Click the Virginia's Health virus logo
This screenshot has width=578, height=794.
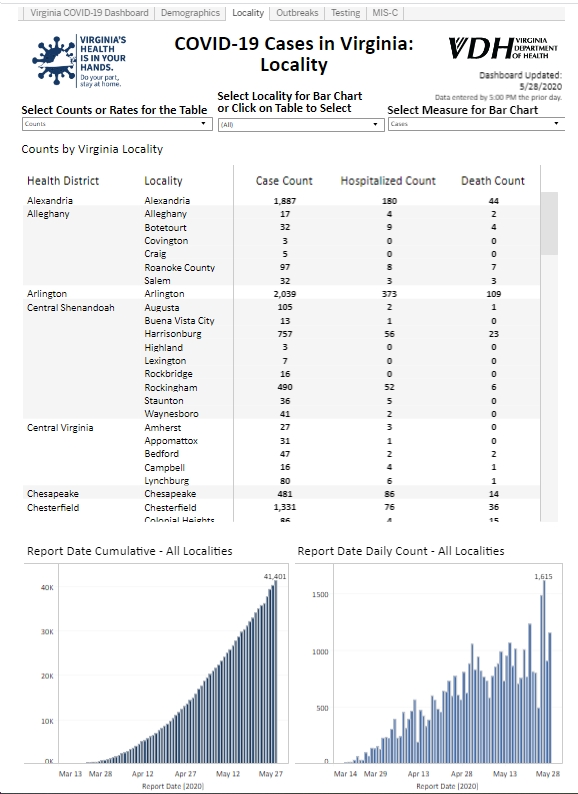[x=79, y=61]
